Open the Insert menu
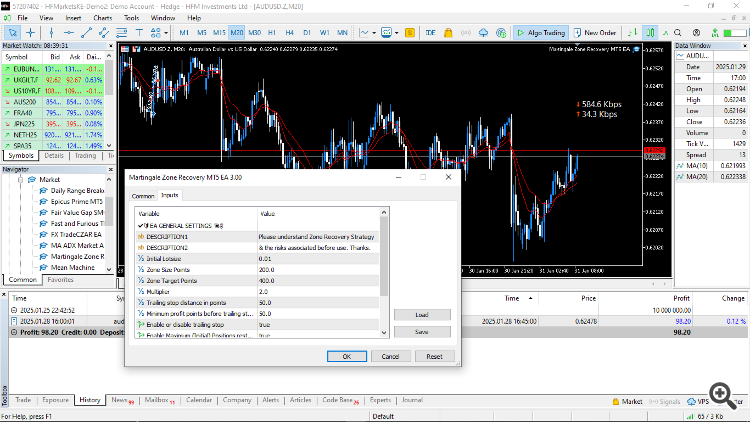The height and width of the screenshot is (422, 750). 73,18
